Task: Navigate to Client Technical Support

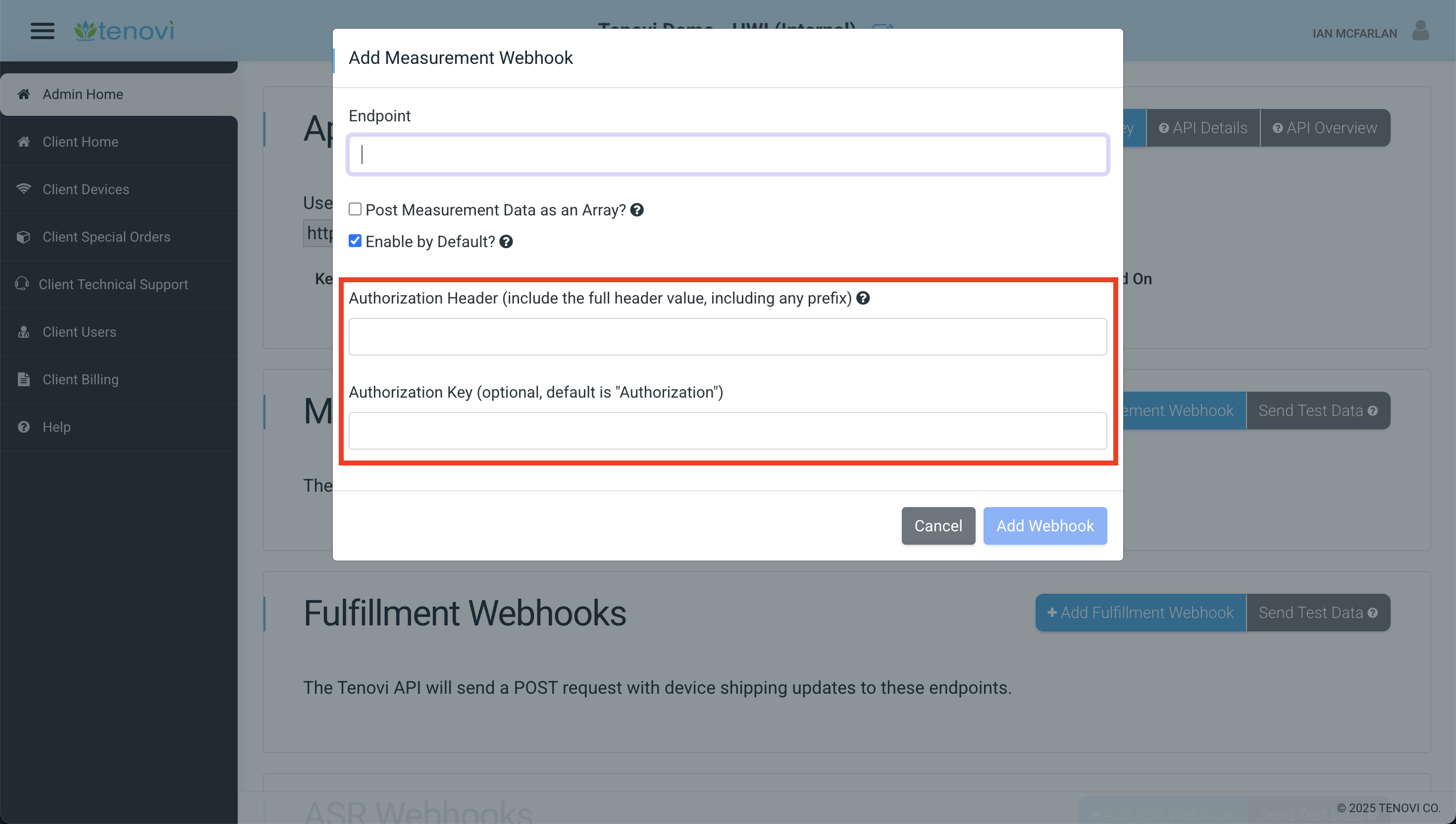Action: click(x=113, y=284)
